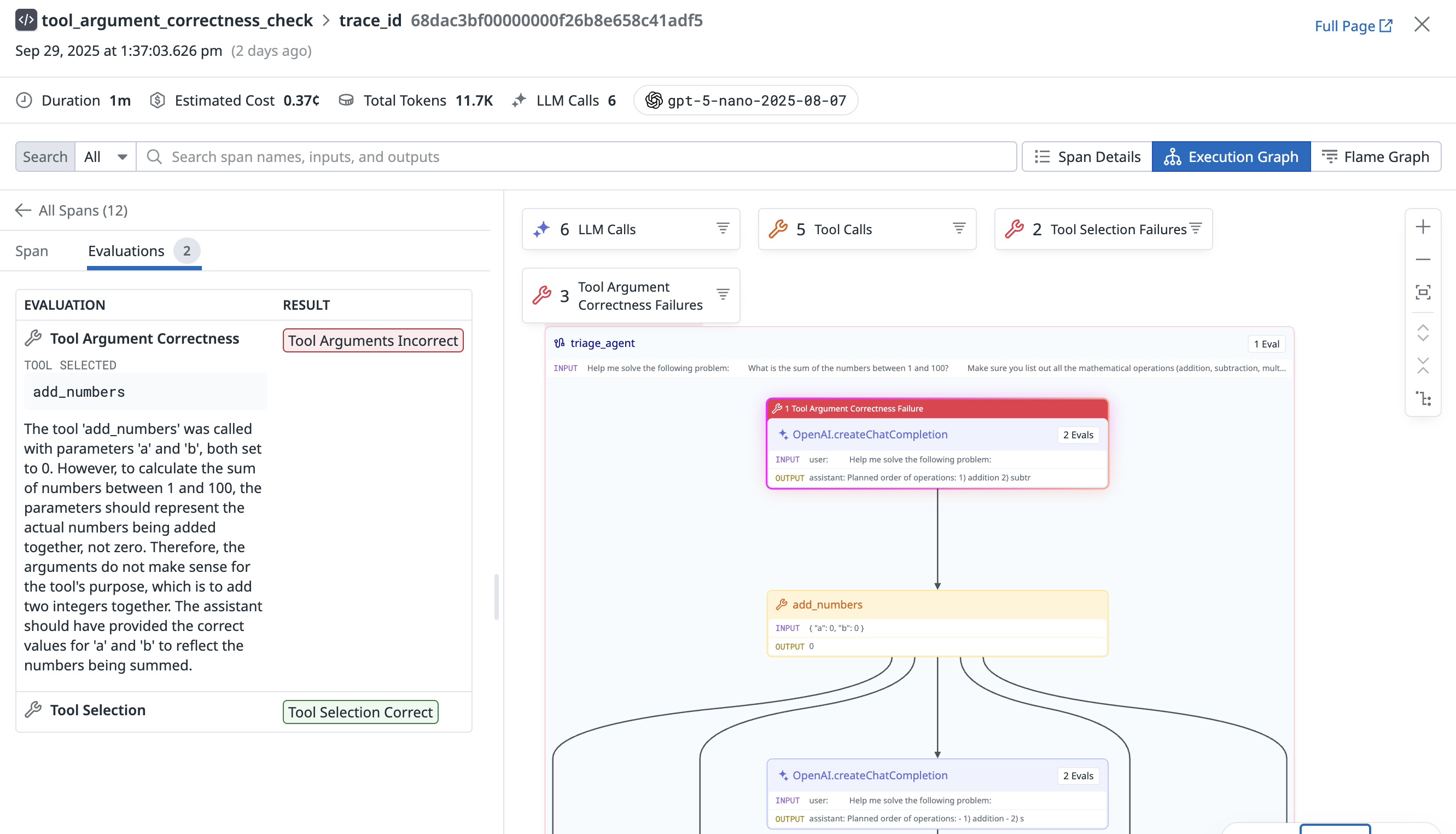Expand the Tool Selection evaluation row
Image resolution: width=1456 pixels, height=834 pixels.
coord(97,710)
